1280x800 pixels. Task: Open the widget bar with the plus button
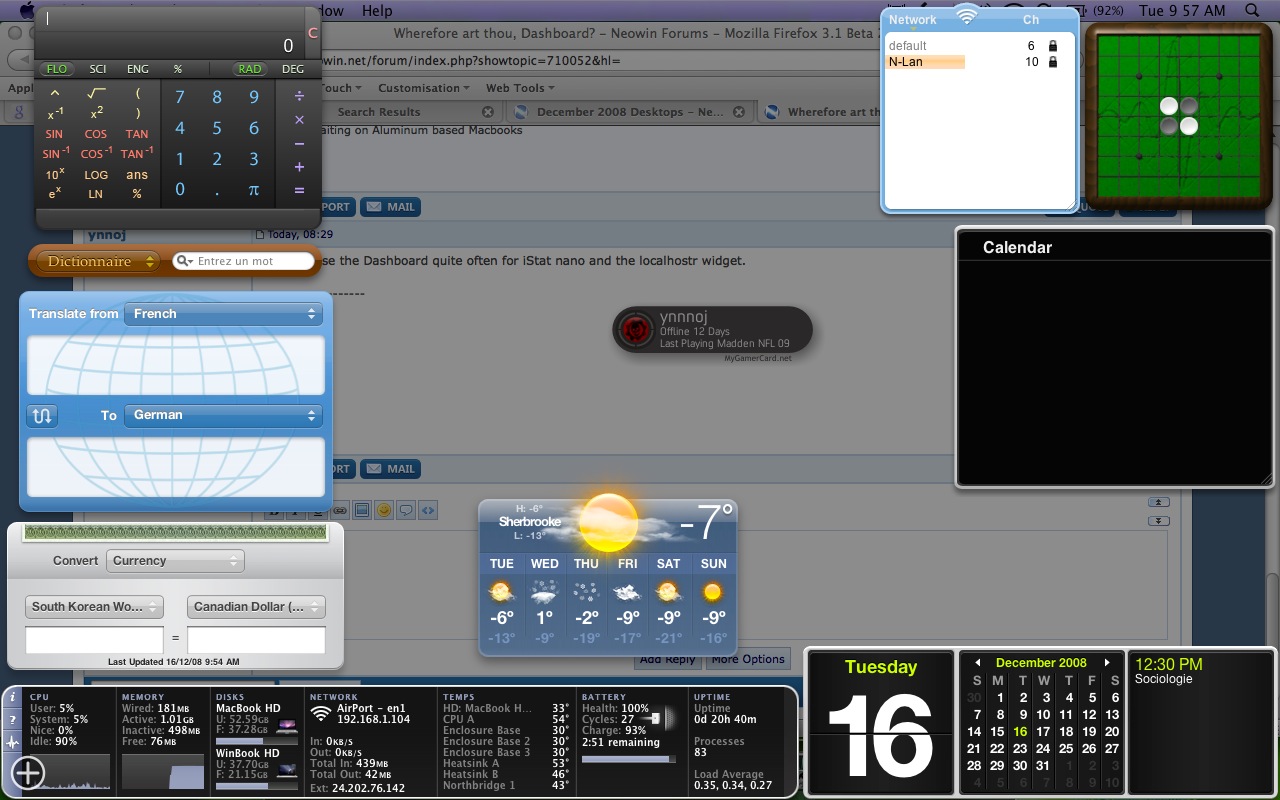point(28,773)
